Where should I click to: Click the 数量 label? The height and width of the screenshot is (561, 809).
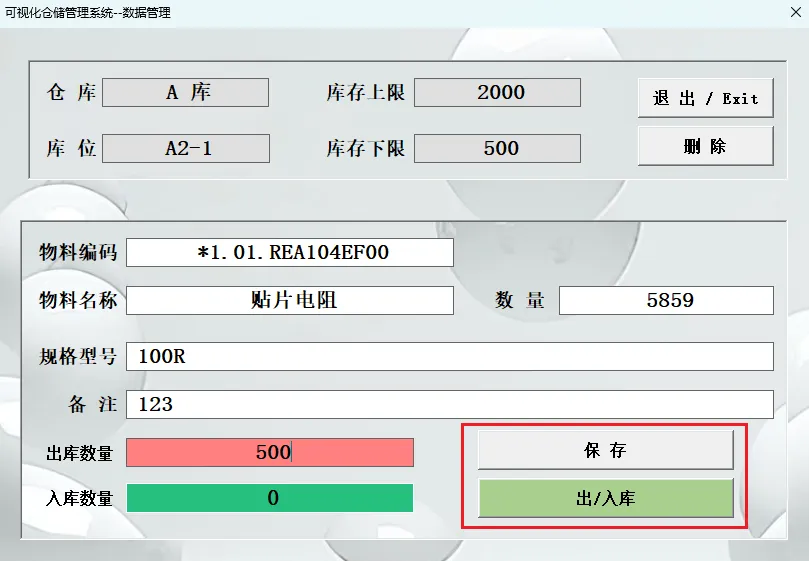pos(520,300)
